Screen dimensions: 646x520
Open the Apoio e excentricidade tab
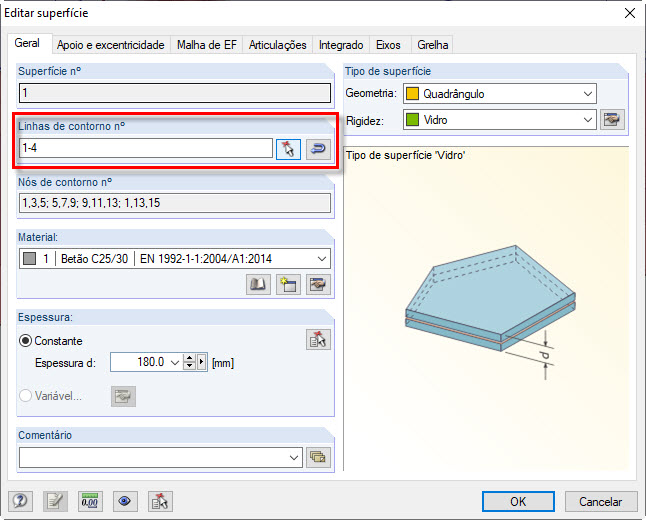[x=111, y=45]
